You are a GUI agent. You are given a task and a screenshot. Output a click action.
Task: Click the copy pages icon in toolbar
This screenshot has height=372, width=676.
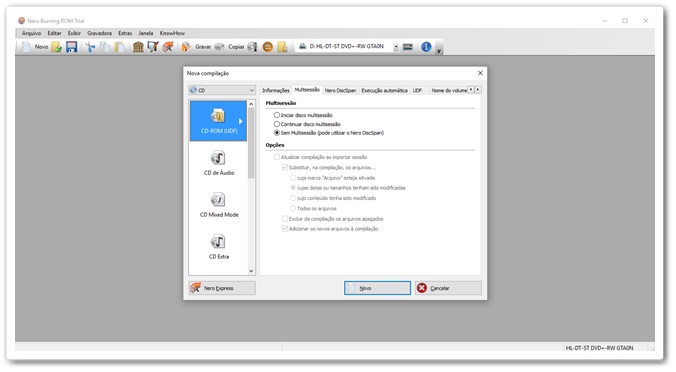coord(105,47)
